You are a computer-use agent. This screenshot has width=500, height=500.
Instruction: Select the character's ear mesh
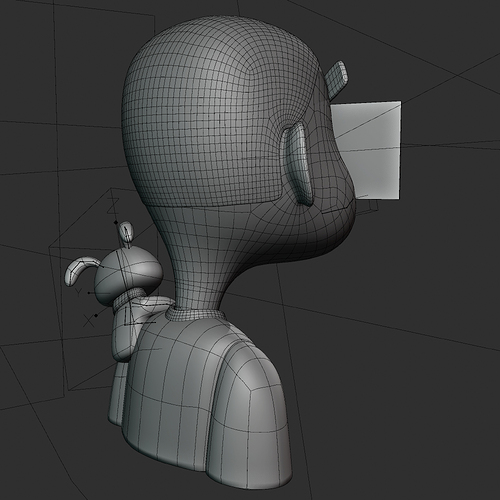click(x=298, y=163)
